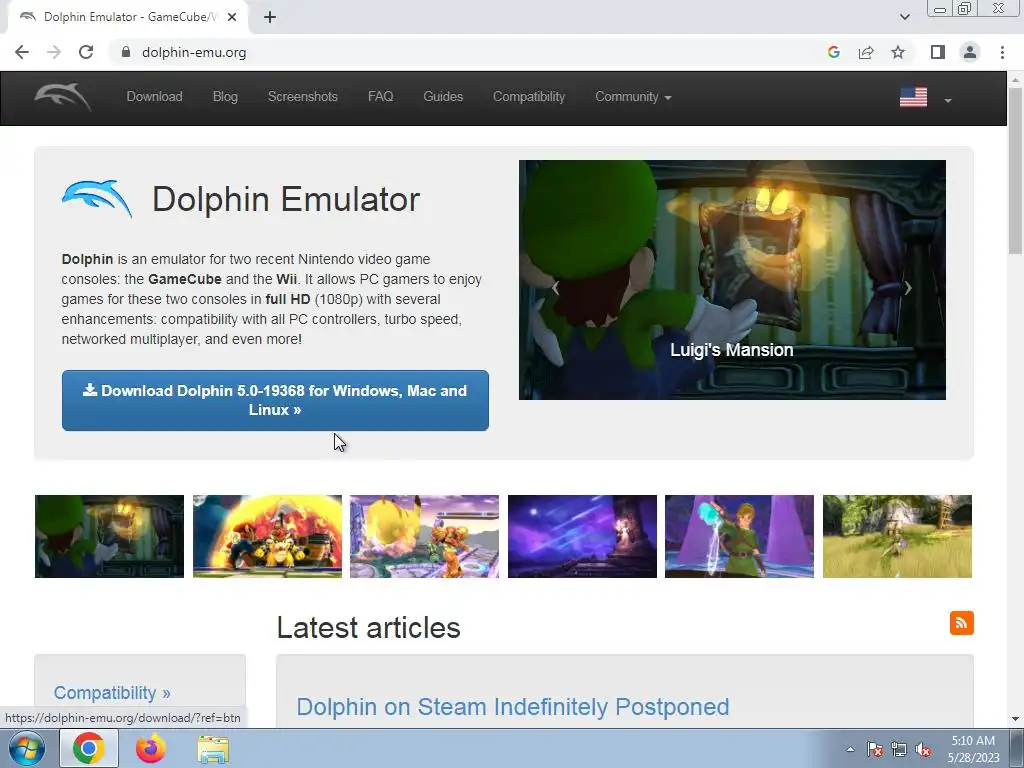1024x768 pixels.
Task: Open the 'Compatibility »' sidebar link
Action: (112, 692)
